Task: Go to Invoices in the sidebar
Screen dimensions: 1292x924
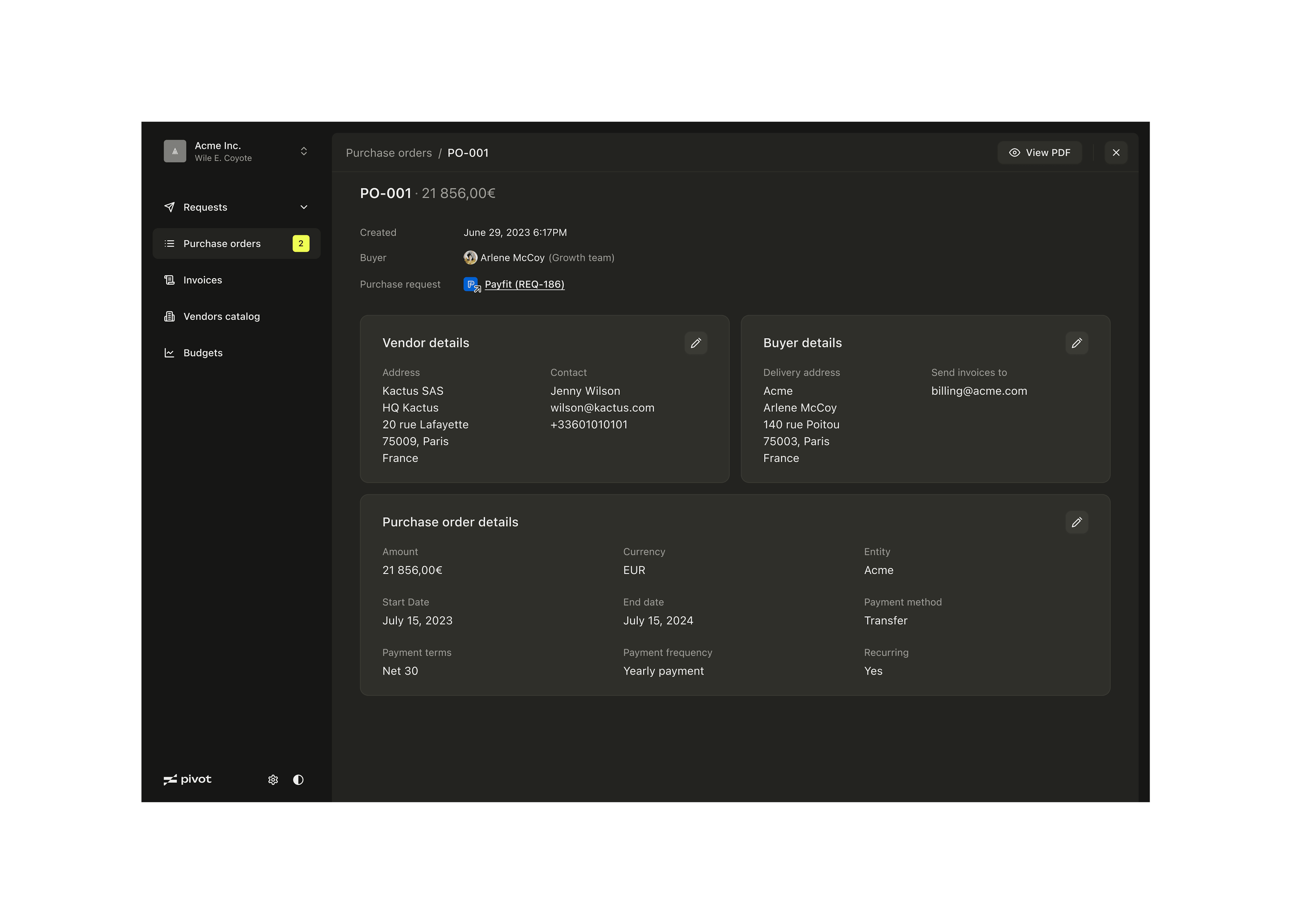Action: 203,280
